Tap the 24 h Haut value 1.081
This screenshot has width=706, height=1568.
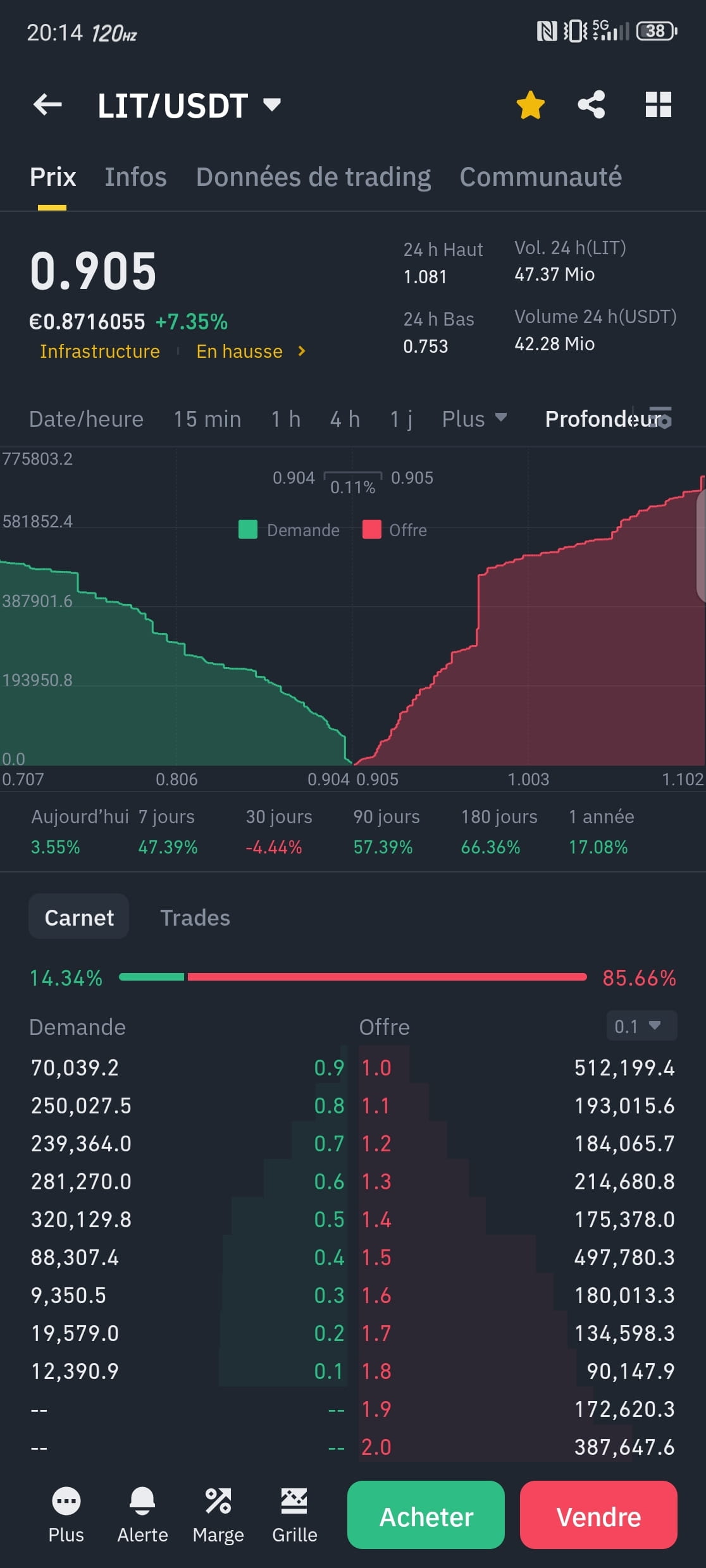click(425, 277)
